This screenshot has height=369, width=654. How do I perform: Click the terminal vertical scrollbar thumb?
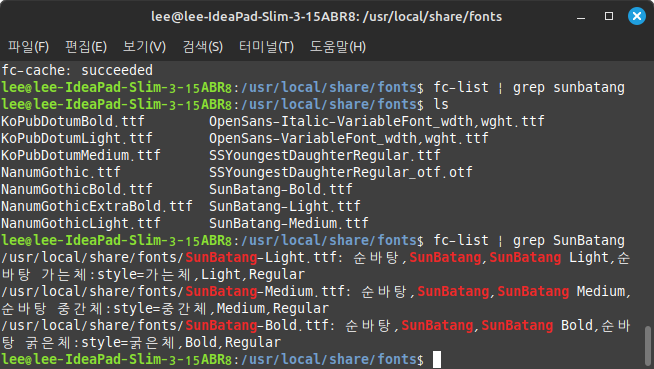[648, 346]
